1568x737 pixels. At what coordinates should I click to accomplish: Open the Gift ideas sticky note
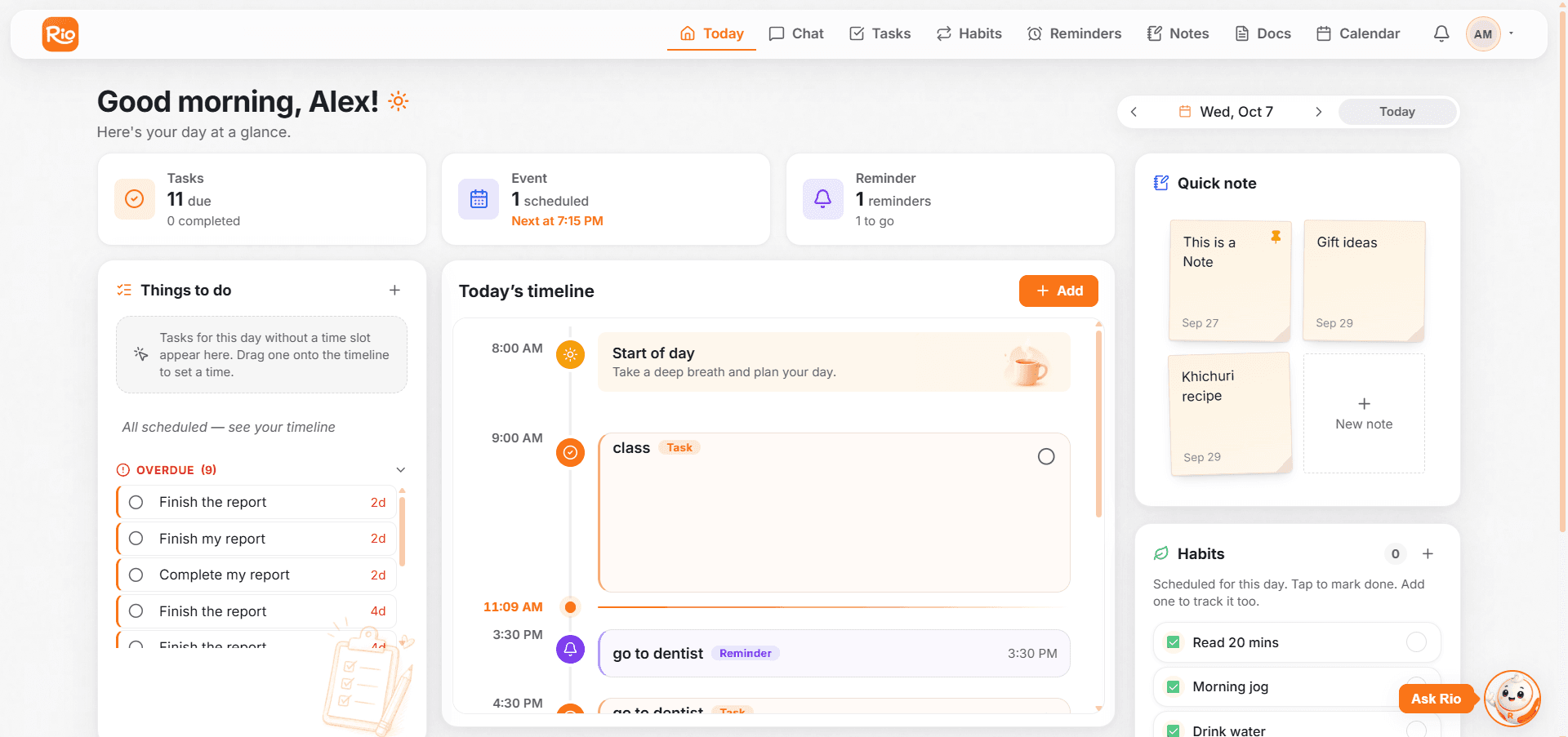pyautogui.click(x=1364, y=281)
